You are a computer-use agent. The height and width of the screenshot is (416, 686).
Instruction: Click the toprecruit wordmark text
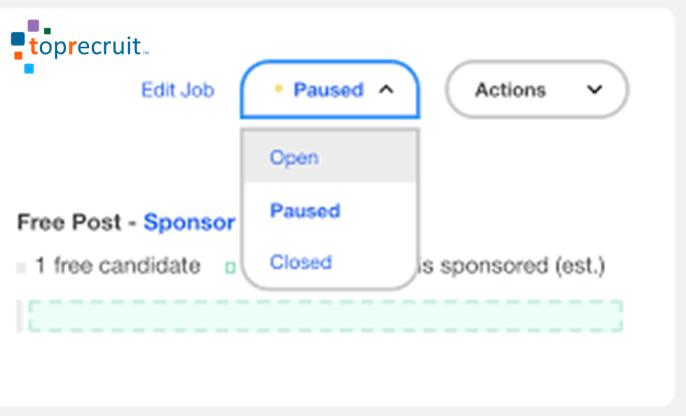[89, 47]
